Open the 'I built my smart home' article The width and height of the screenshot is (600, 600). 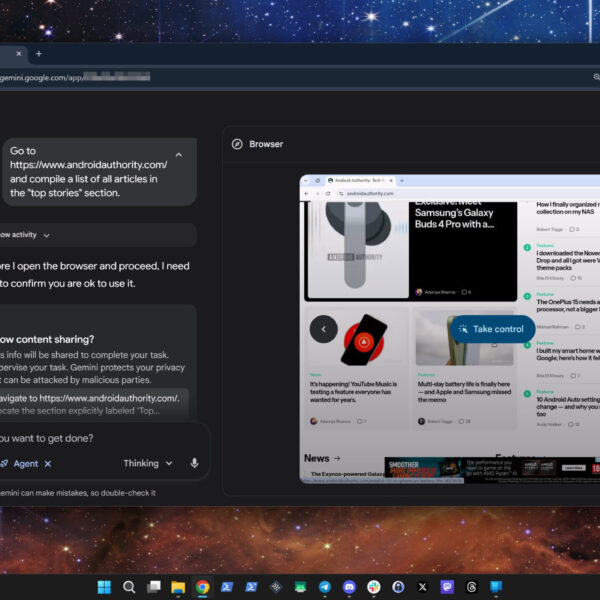568,354
